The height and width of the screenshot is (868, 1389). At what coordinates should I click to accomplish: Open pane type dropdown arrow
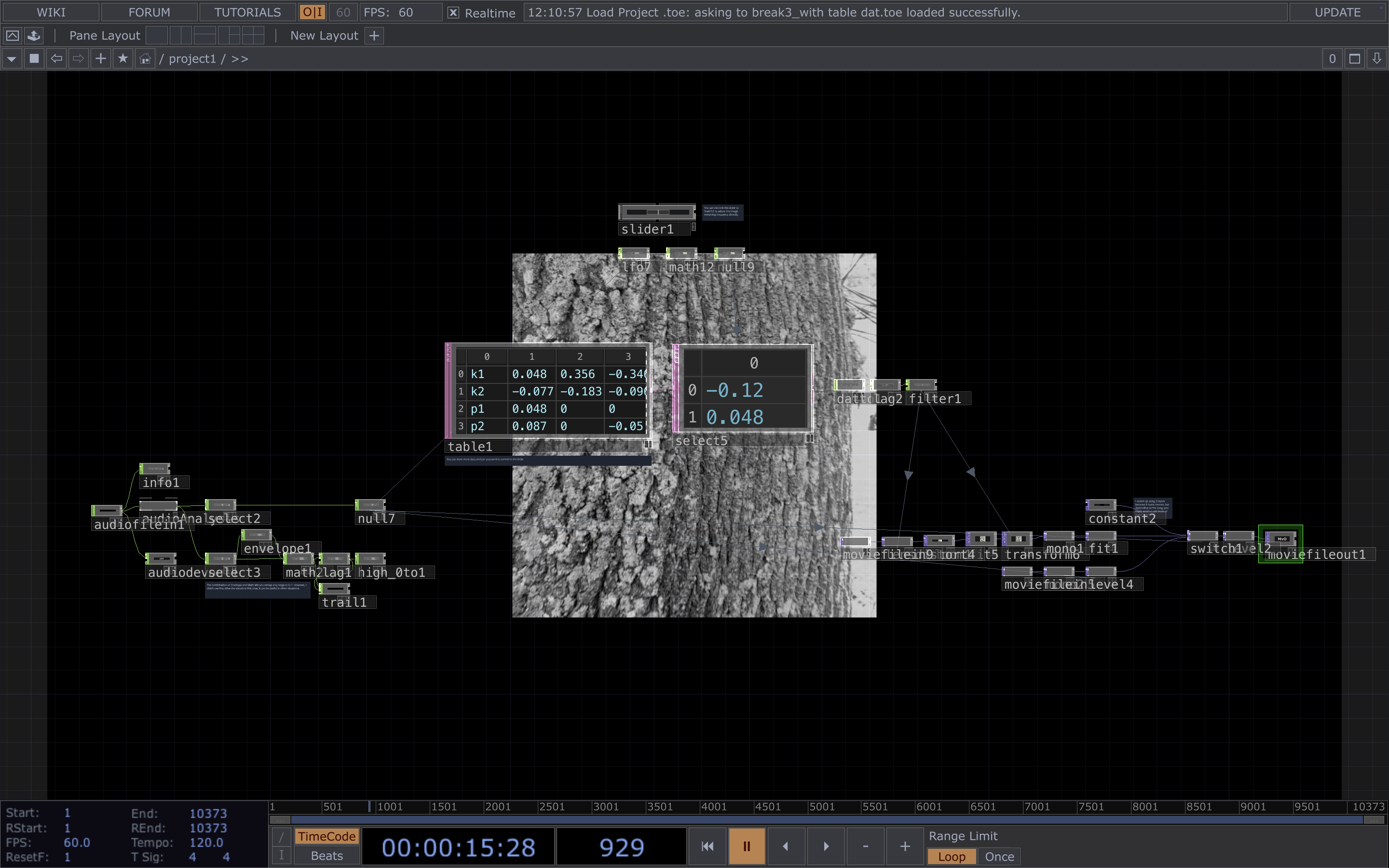12,58
